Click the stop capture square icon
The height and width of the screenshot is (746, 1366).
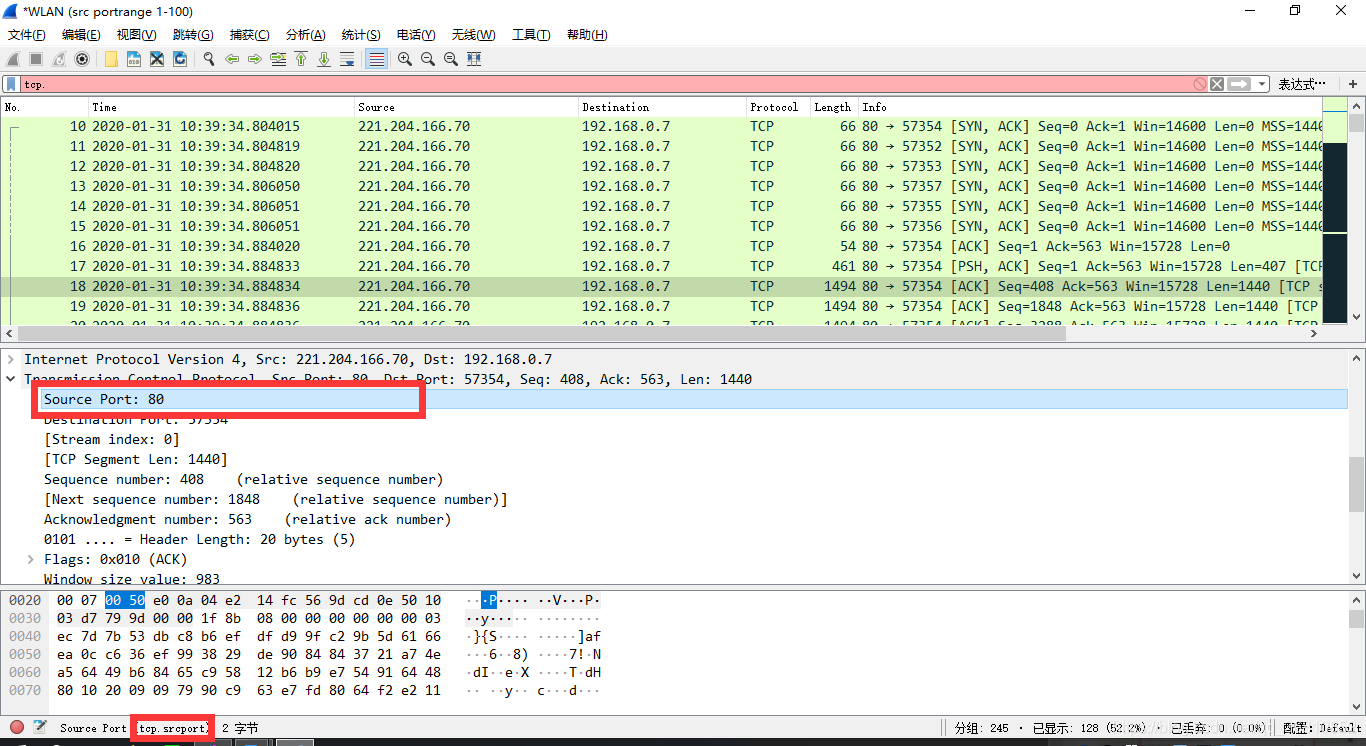[x=36, y=59]
